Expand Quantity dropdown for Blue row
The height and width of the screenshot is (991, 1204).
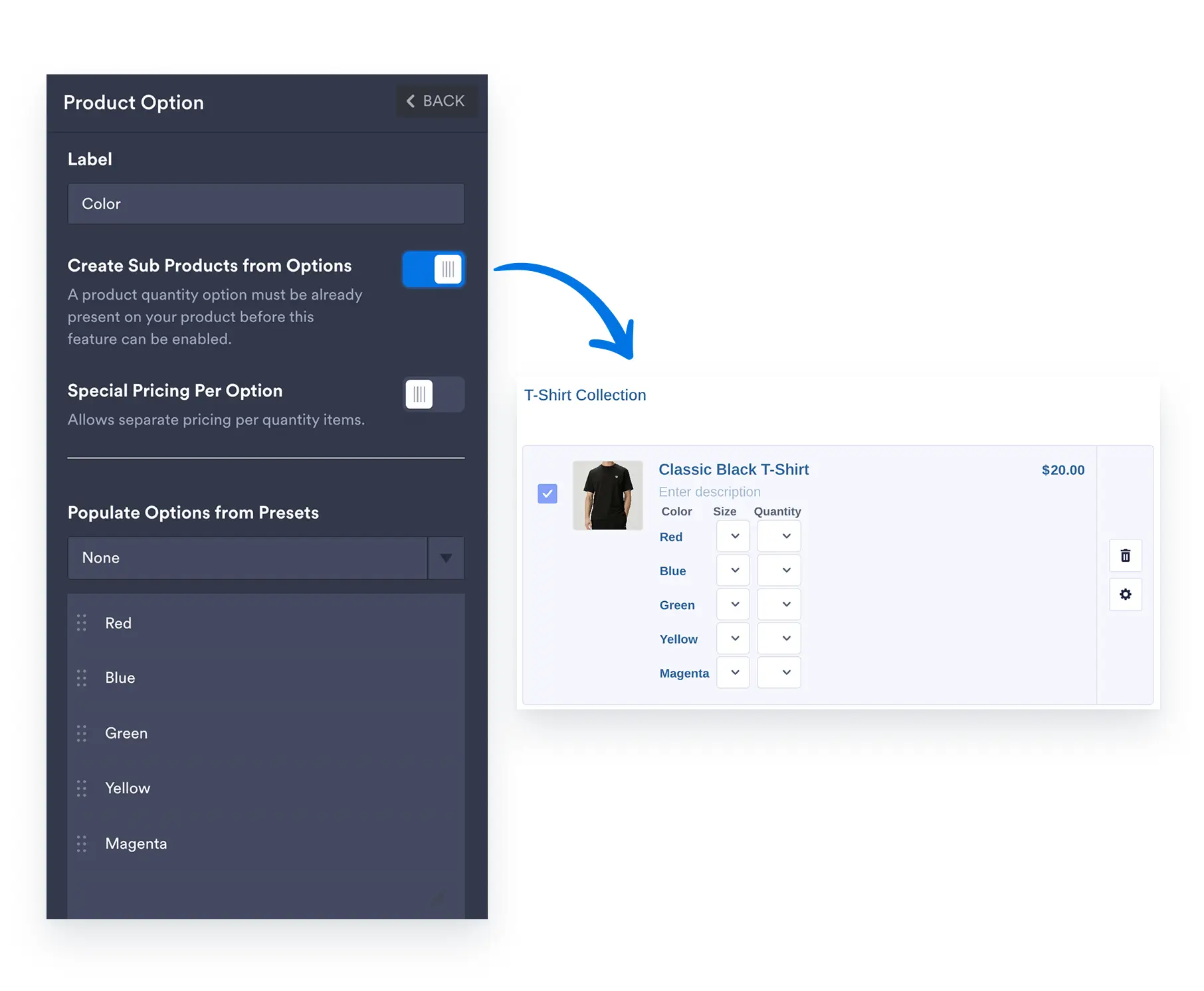(x=779, y=570)
